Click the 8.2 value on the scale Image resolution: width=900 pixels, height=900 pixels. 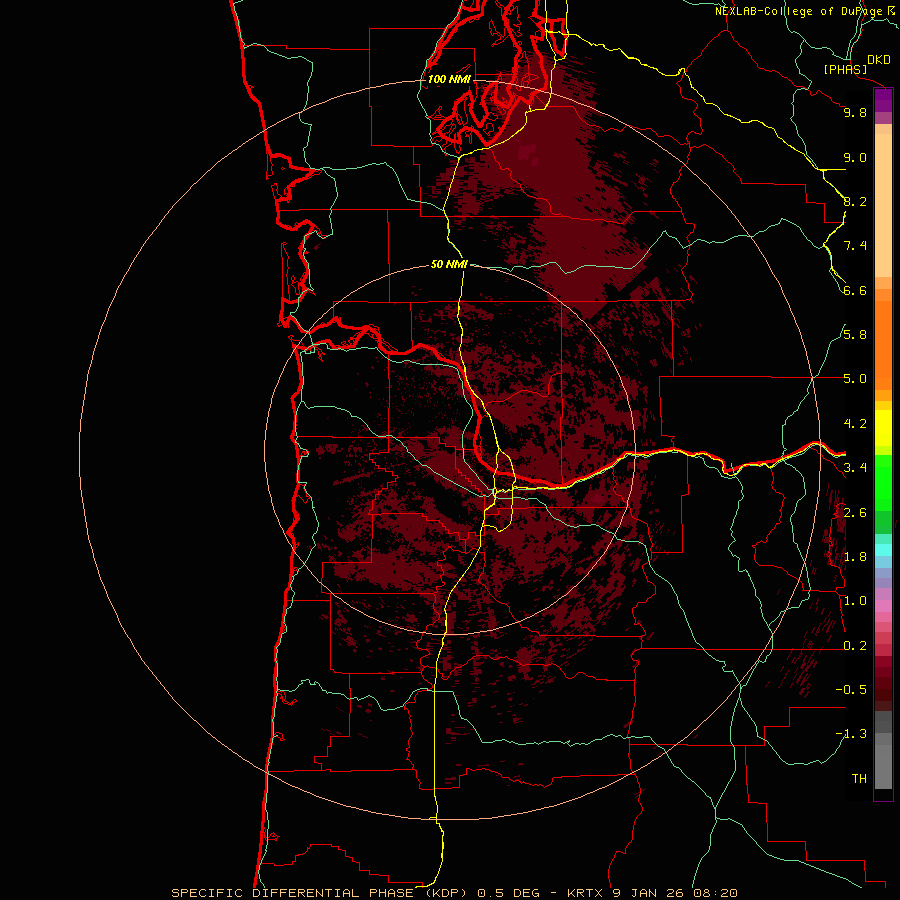pos(855,201)
